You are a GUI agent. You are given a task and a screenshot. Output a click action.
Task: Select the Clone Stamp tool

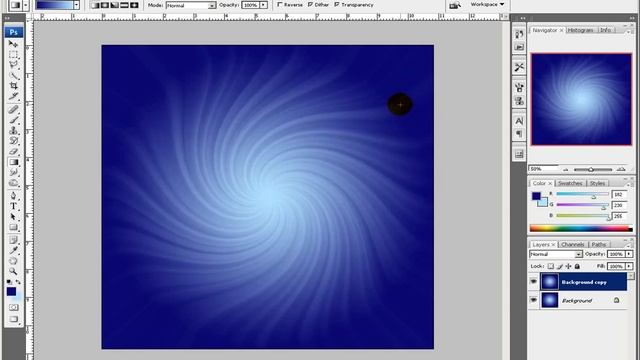(x=13, y=130)
